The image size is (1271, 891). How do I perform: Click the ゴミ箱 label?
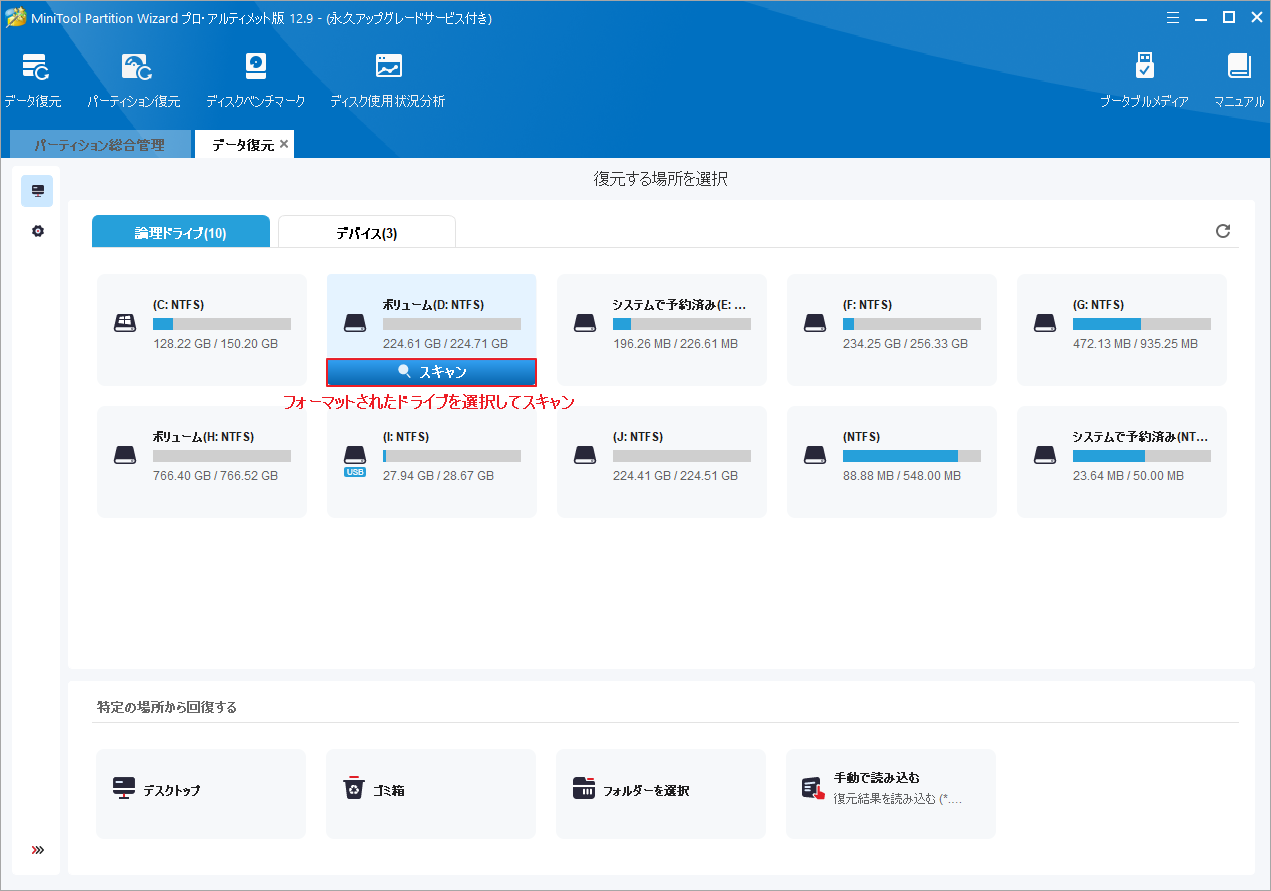[388, 790]
